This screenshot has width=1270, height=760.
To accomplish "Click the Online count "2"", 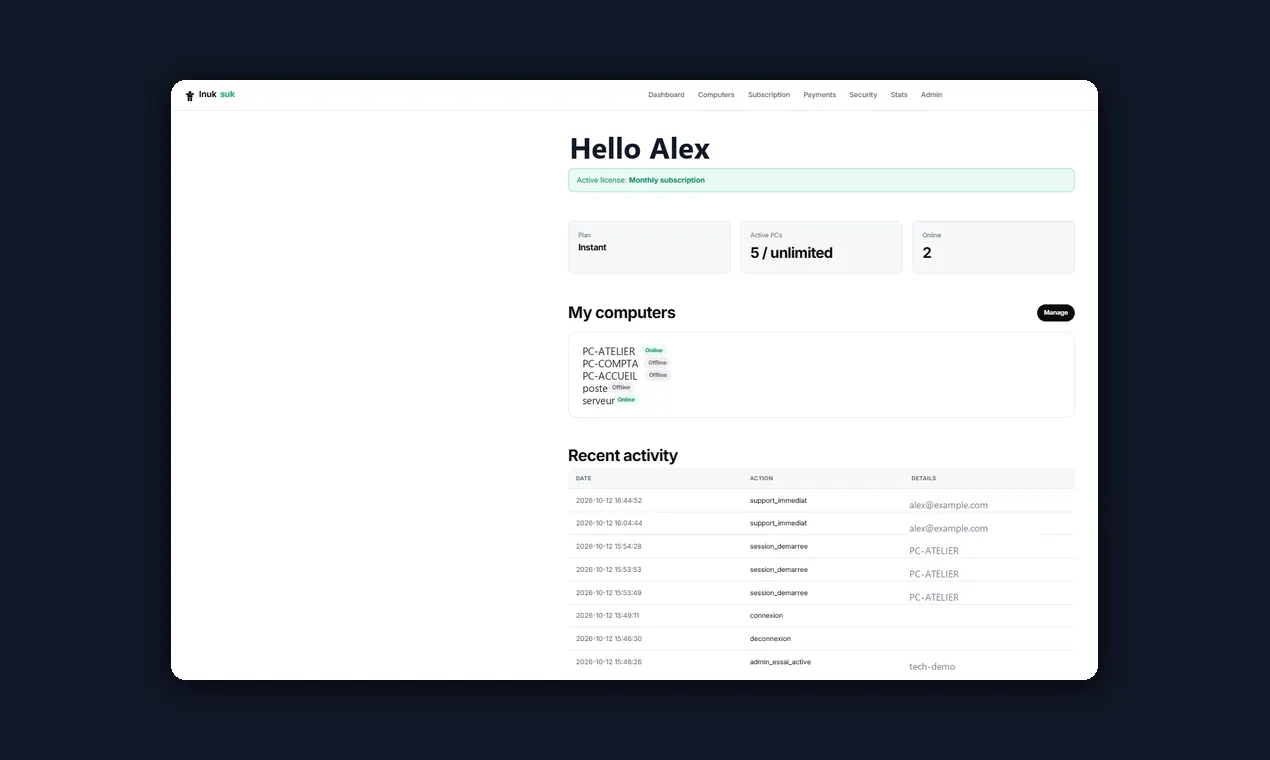I will [927, 253].
